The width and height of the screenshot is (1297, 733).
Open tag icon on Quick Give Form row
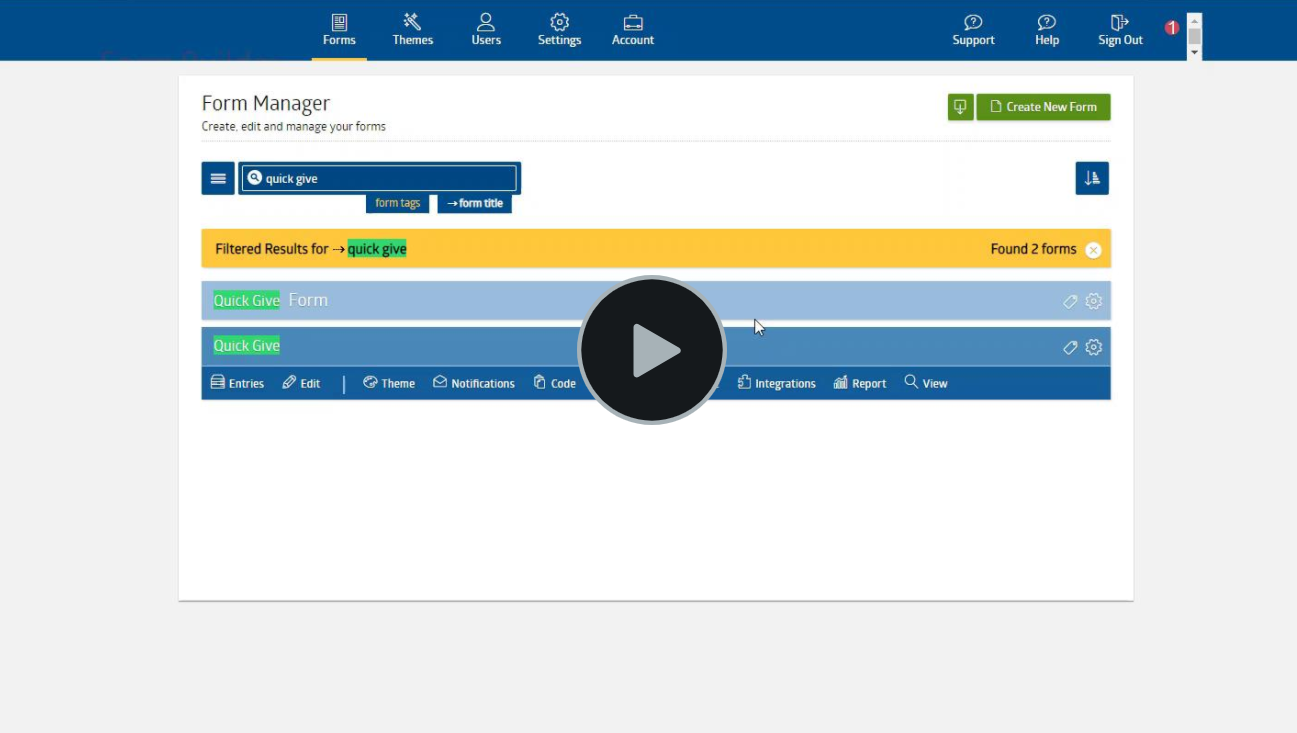coord(1070,301)
